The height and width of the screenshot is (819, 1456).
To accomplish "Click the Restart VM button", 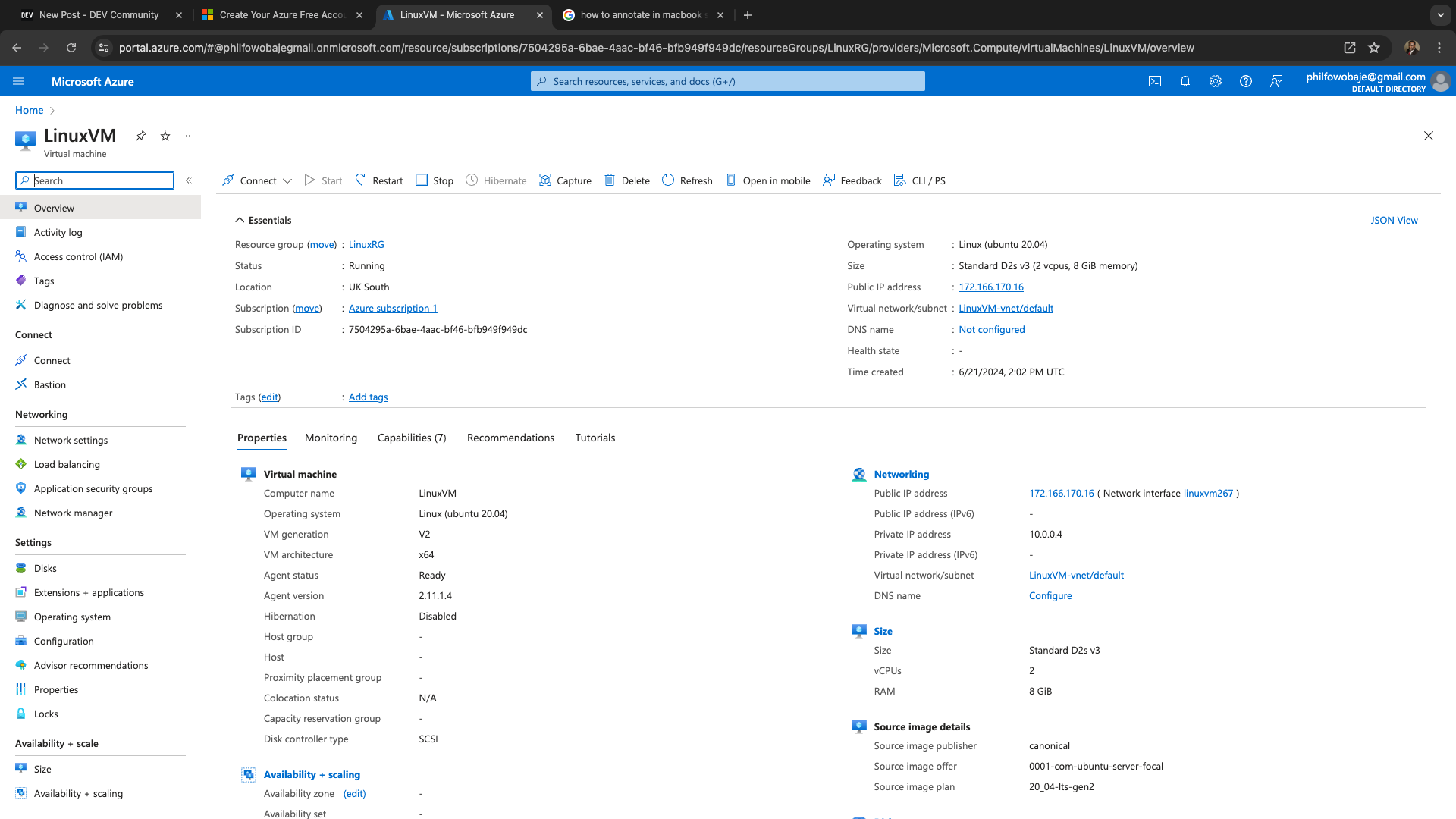I will point(379,180).
